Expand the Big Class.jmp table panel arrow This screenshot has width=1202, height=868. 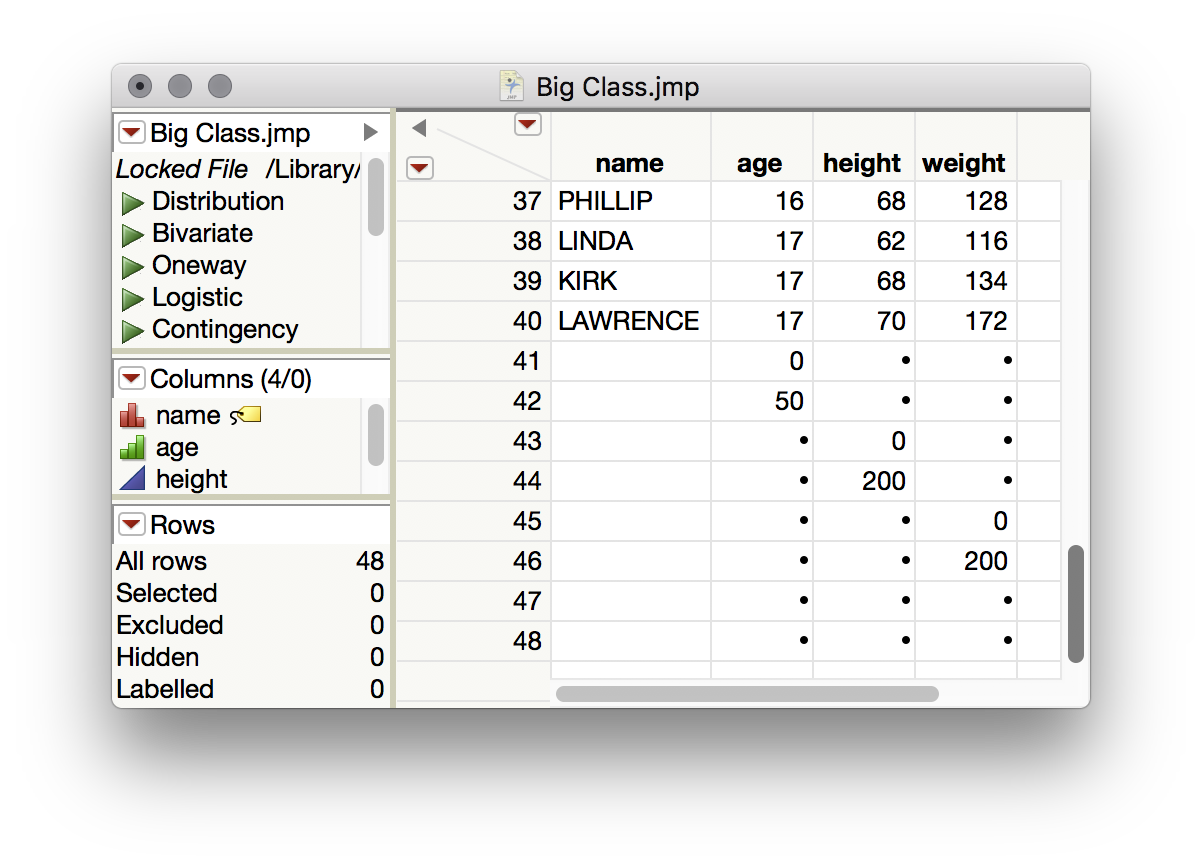click(370, 132)
